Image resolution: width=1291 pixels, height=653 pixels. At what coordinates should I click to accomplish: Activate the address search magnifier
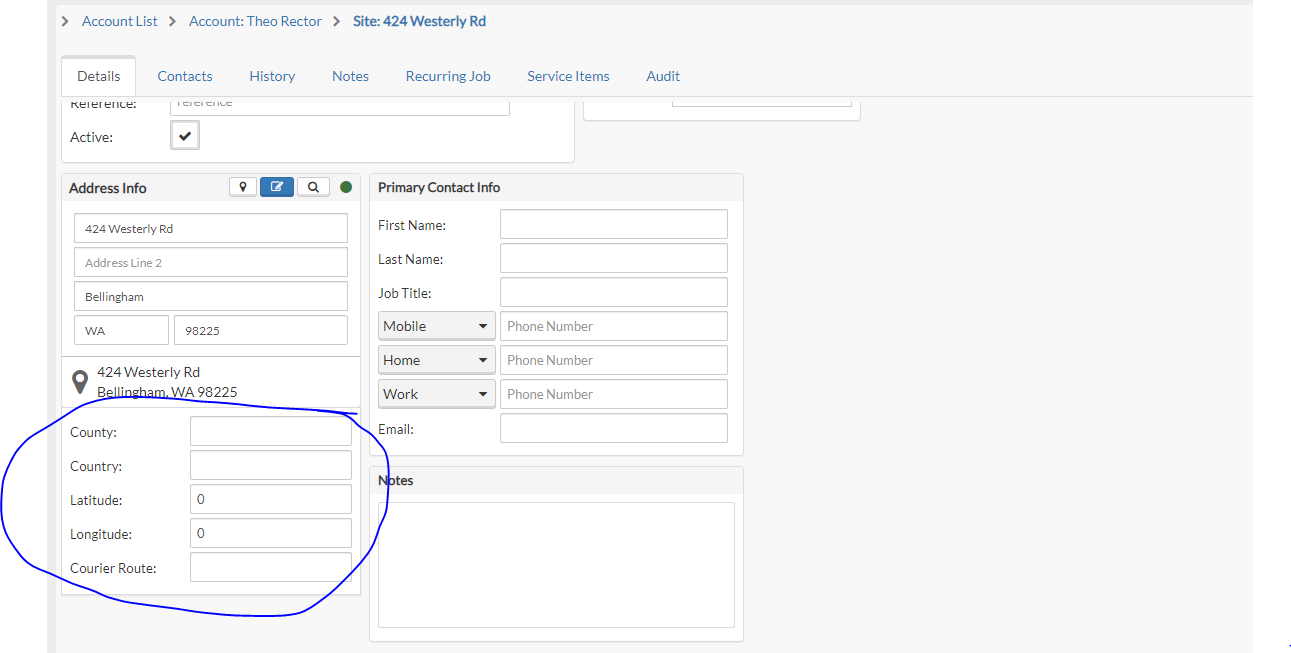(x=313, y=186)
